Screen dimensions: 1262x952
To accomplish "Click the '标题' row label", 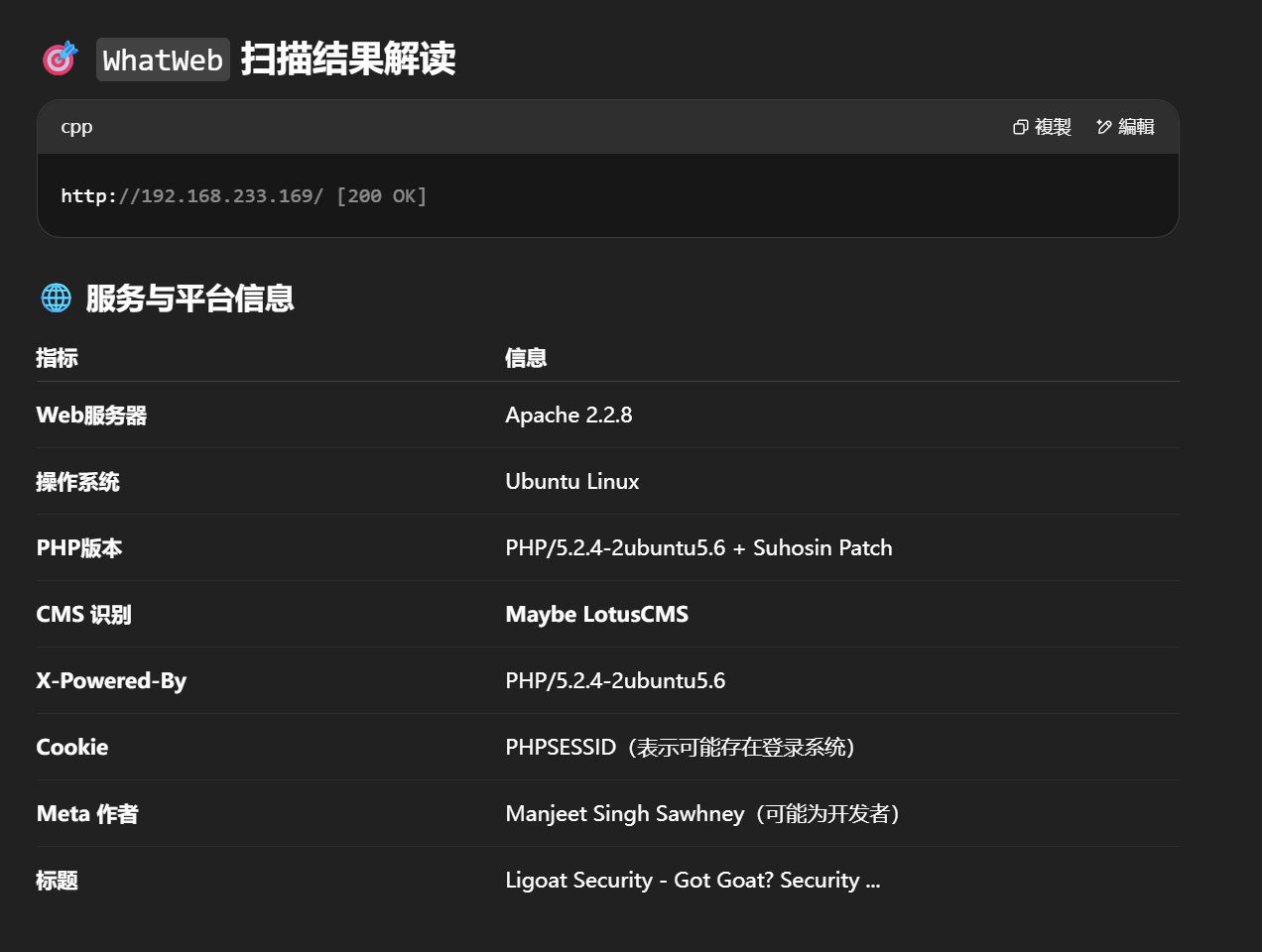I will click(57, 881).
